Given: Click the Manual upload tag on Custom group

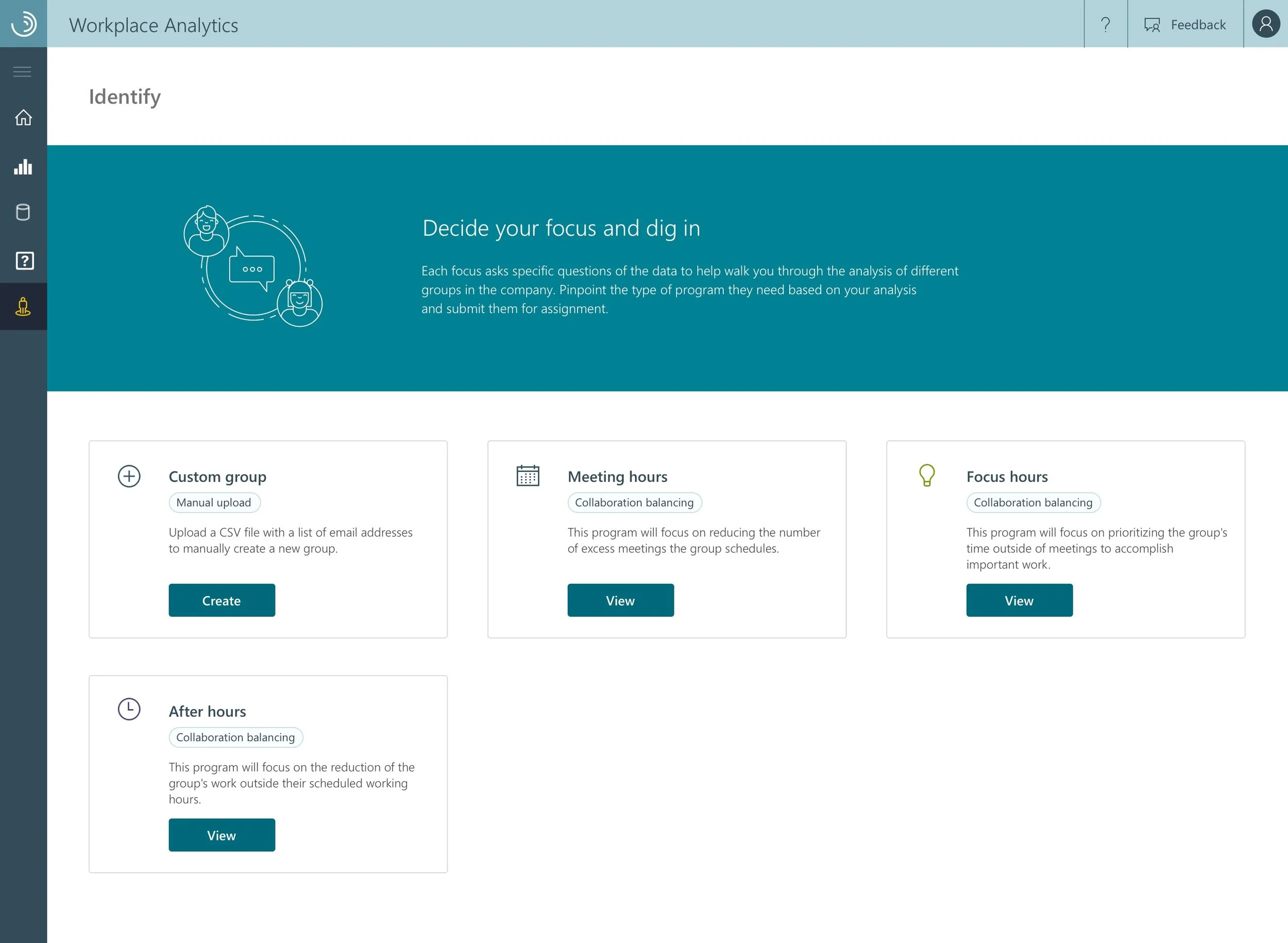Looking at the screenshot, I should pyautogui.click(x=214, y=502).
